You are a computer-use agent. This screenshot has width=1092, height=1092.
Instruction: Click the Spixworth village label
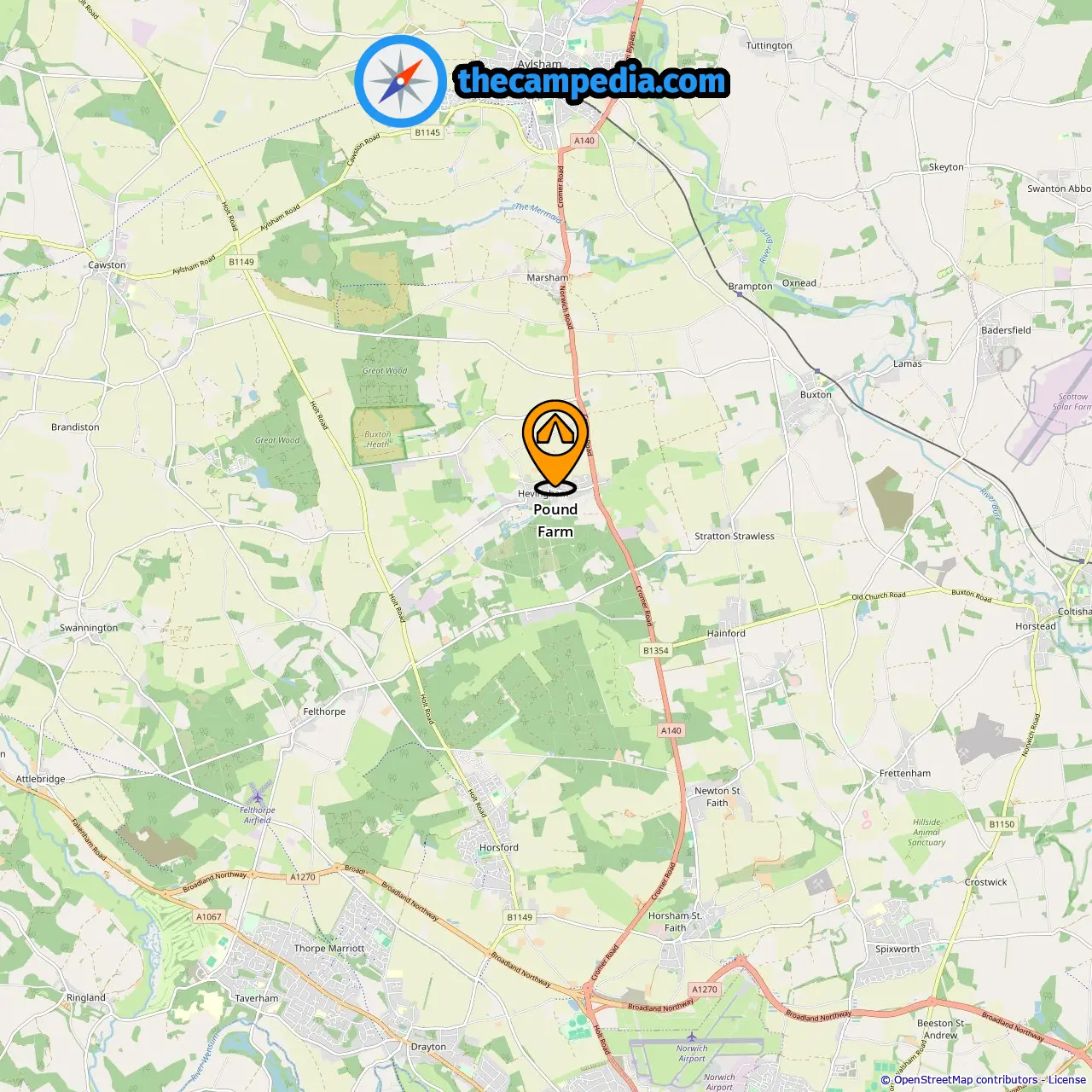[897, 949]
